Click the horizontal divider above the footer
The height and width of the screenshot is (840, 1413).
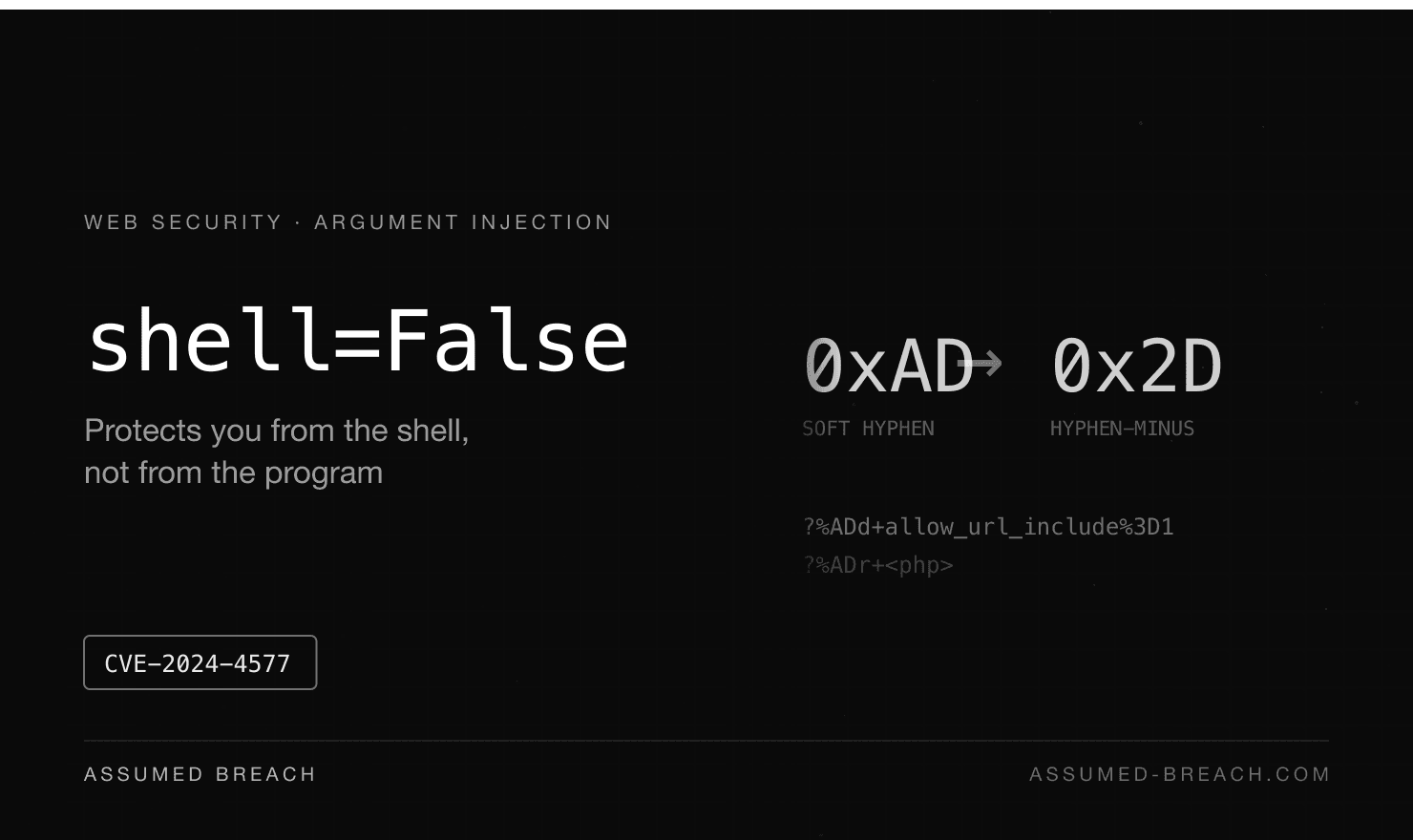point(706,741)
